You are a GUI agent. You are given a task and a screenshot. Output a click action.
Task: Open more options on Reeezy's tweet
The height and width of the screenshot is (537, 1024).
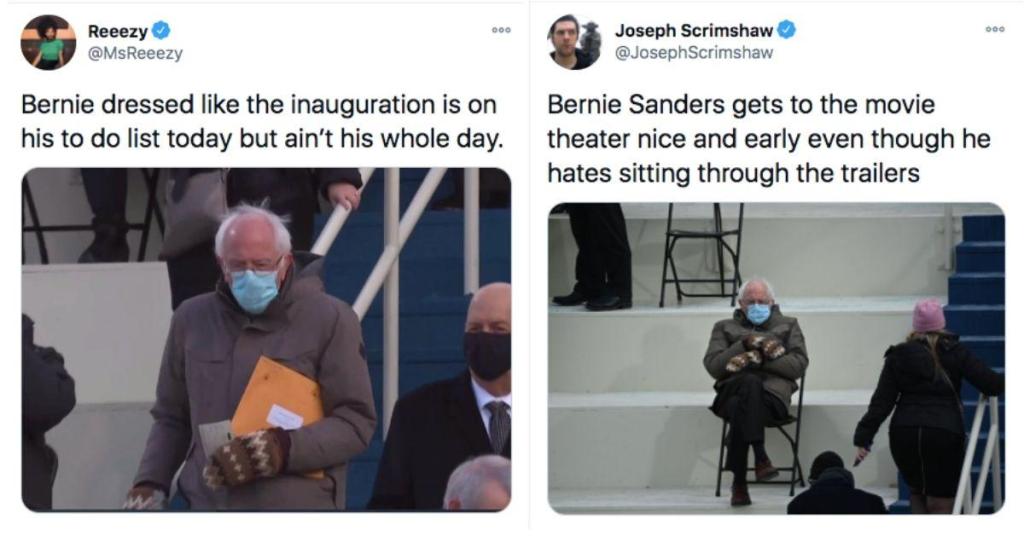501,30
